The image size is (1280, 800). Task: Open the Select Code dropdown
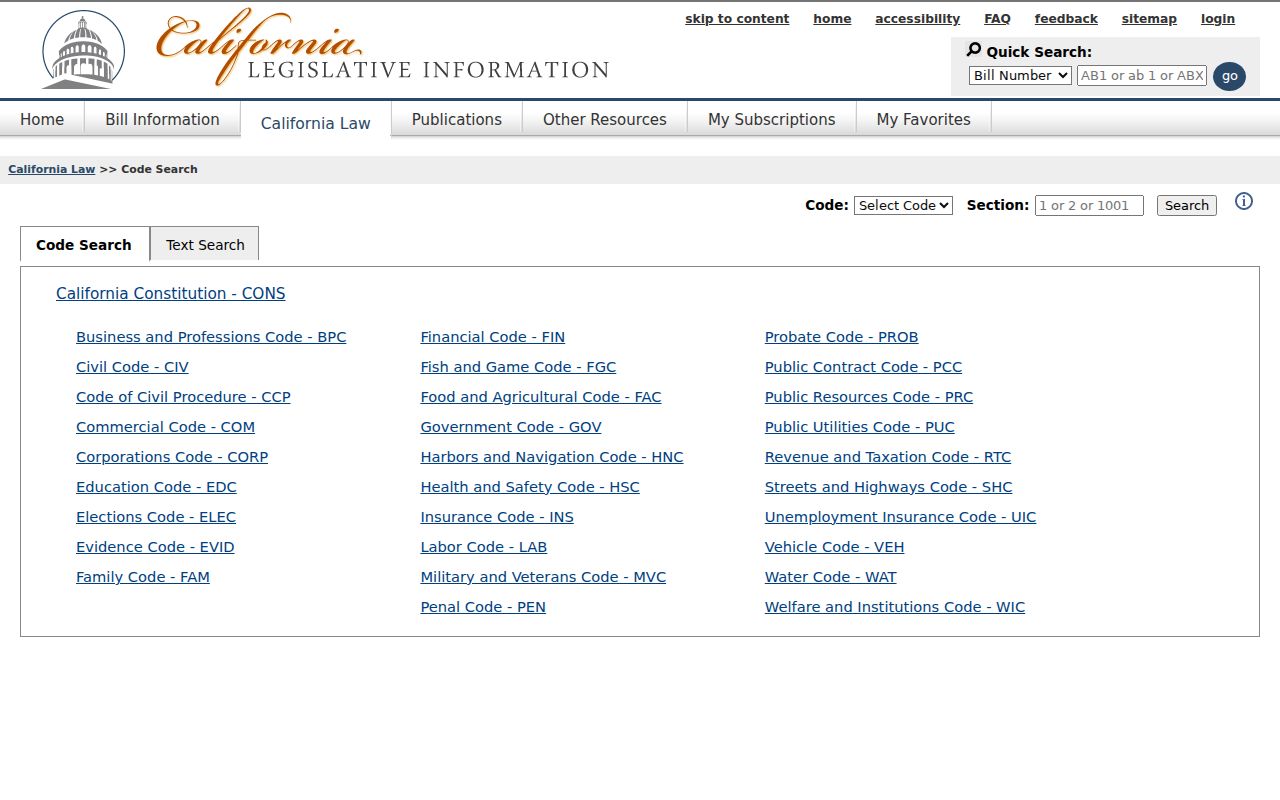(x=903, y=205)
